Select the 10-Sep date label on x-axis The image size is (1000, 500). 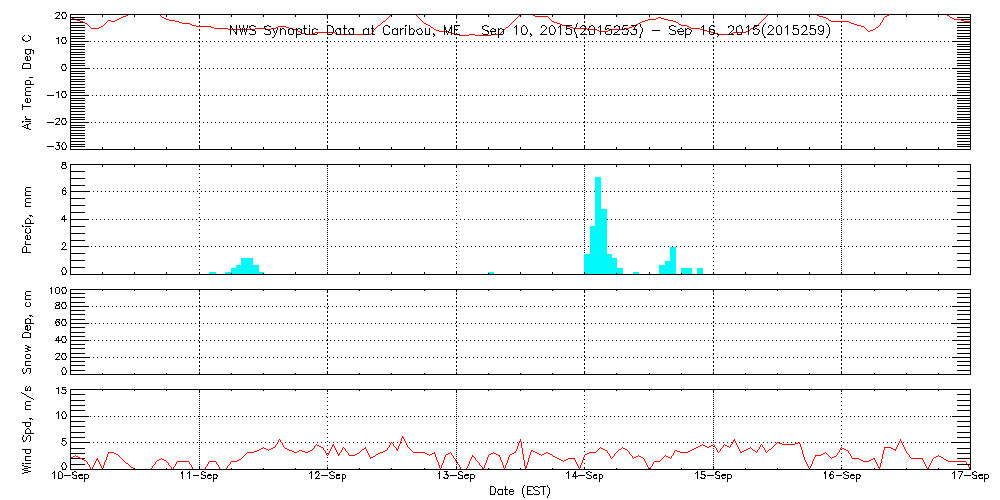(x=71, y=477)
